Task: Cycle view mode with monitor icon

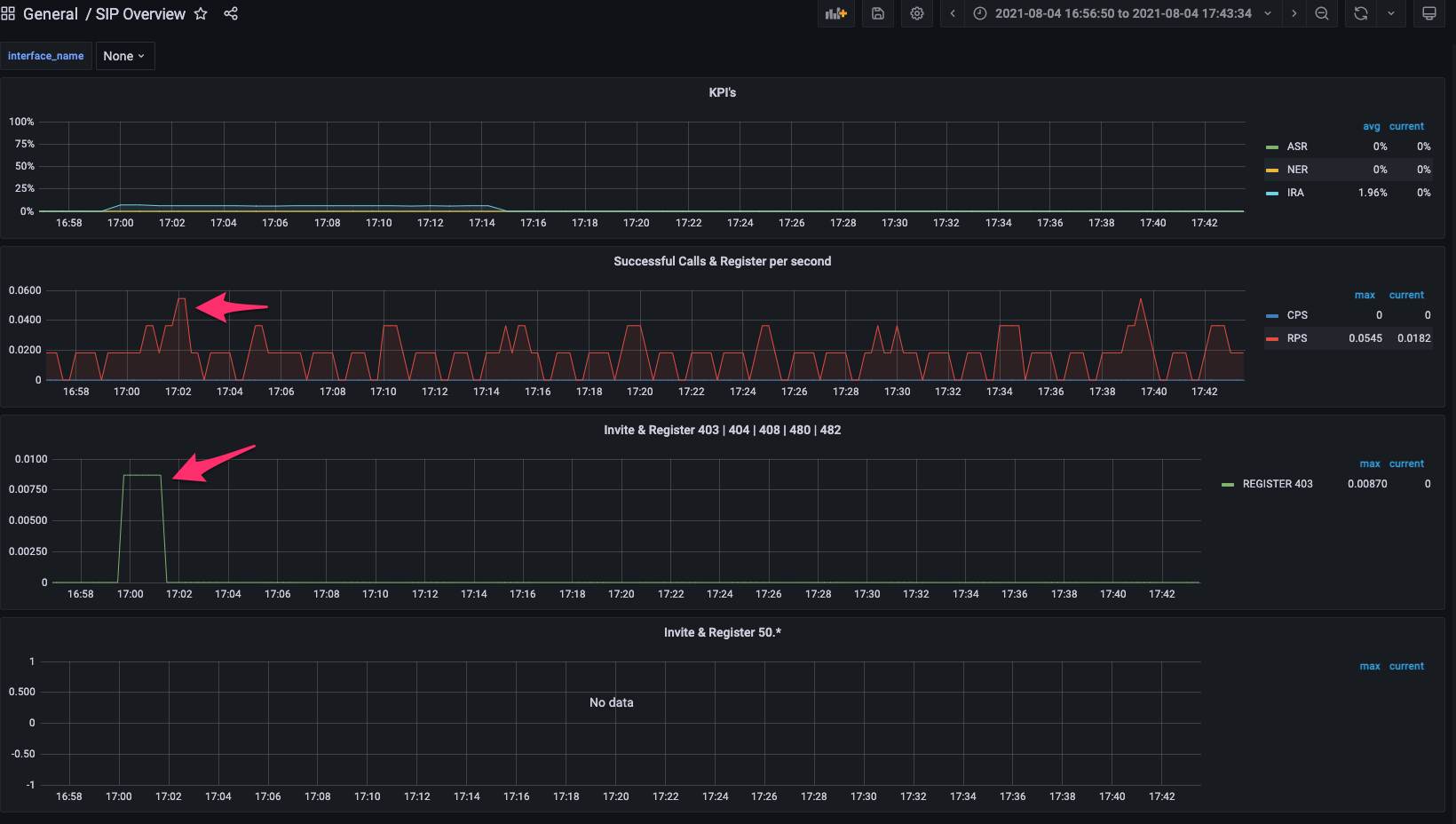Action: 1429,13
